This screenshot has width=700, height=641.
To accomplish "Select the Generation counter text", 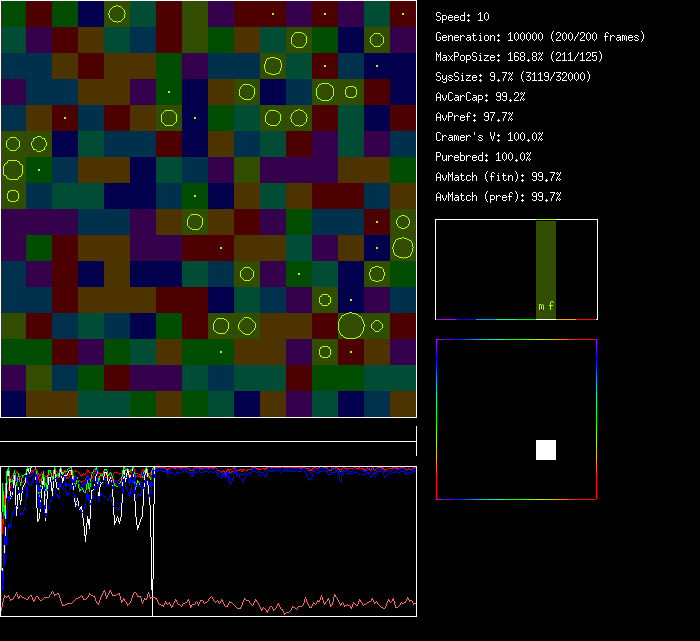I will pos(540,37).
